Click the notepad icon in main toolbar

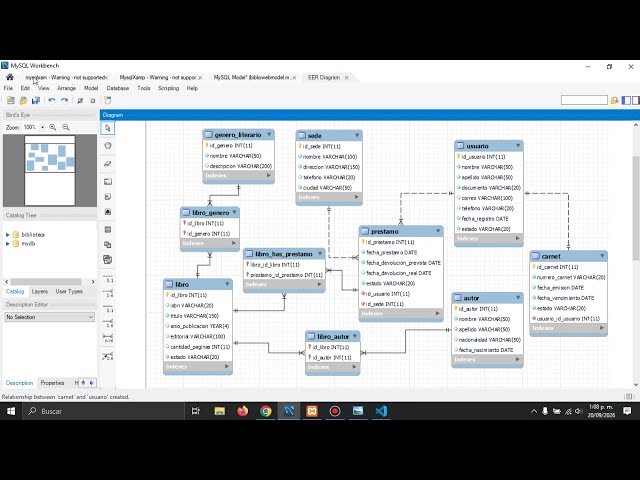tap(107, 100)
